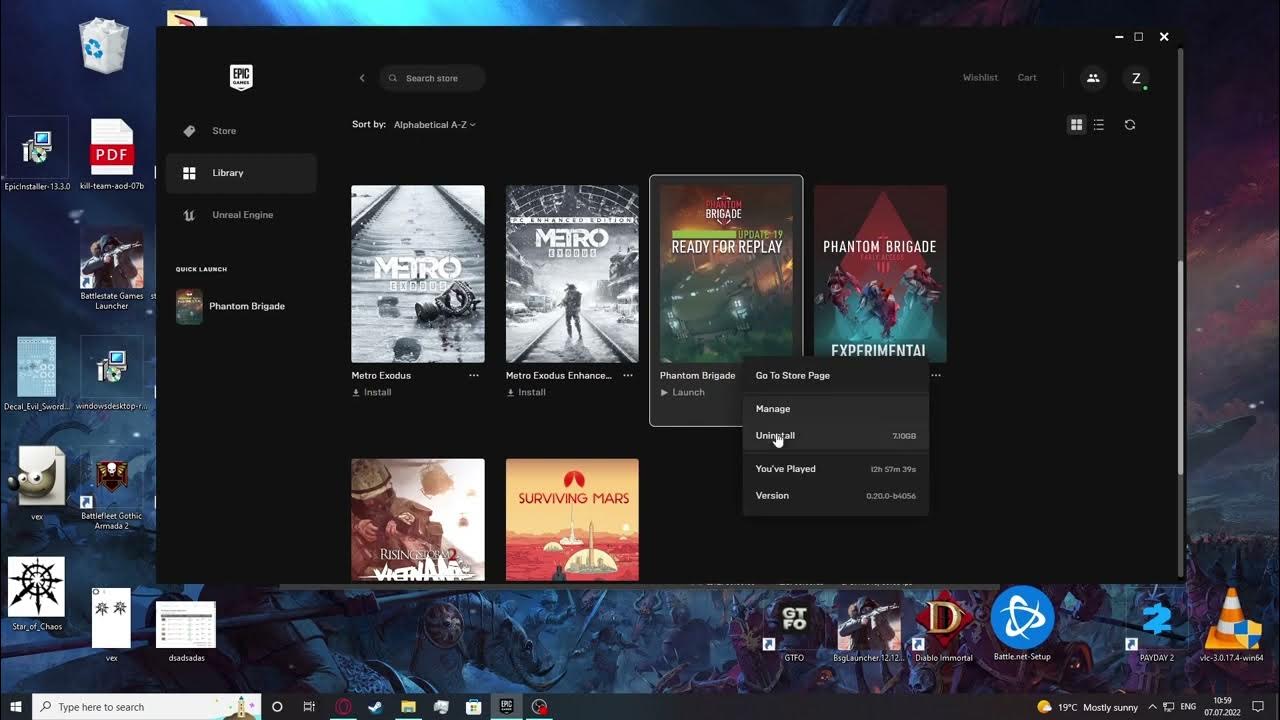Screen dimensions: 1280x720
Task: Open the Windows Start menu
Action: tap(16, 707)
